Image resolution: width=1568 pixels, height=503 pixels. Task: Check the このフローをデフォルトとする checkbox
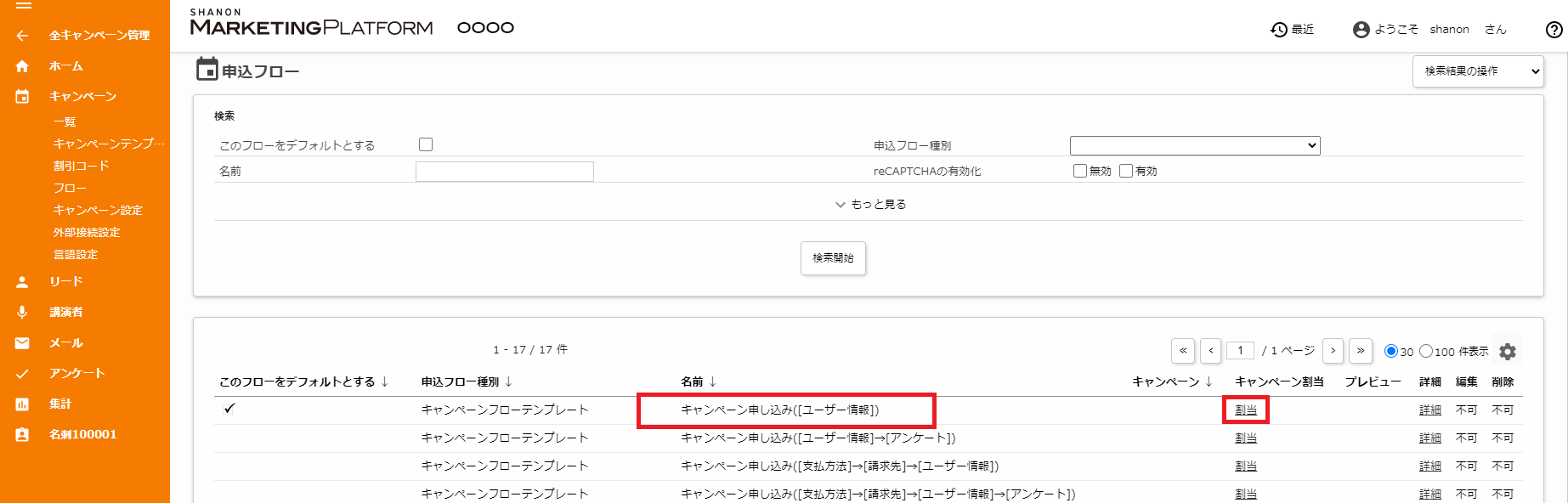426,144
